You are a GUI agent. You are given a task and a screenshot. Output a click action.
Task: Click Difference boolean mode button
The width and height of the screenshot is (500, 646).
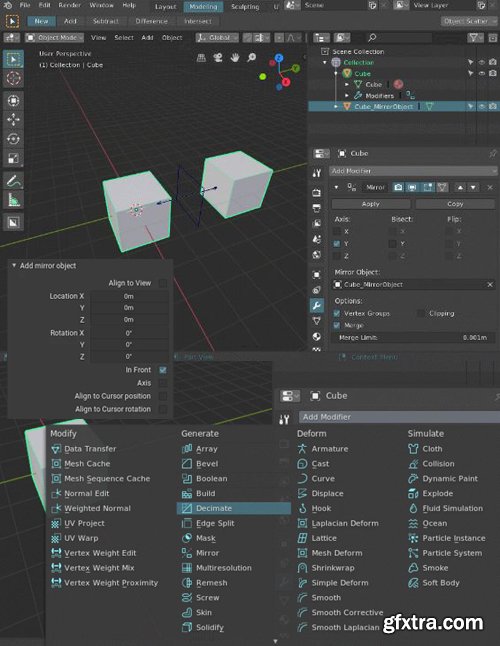pos(152,21)
